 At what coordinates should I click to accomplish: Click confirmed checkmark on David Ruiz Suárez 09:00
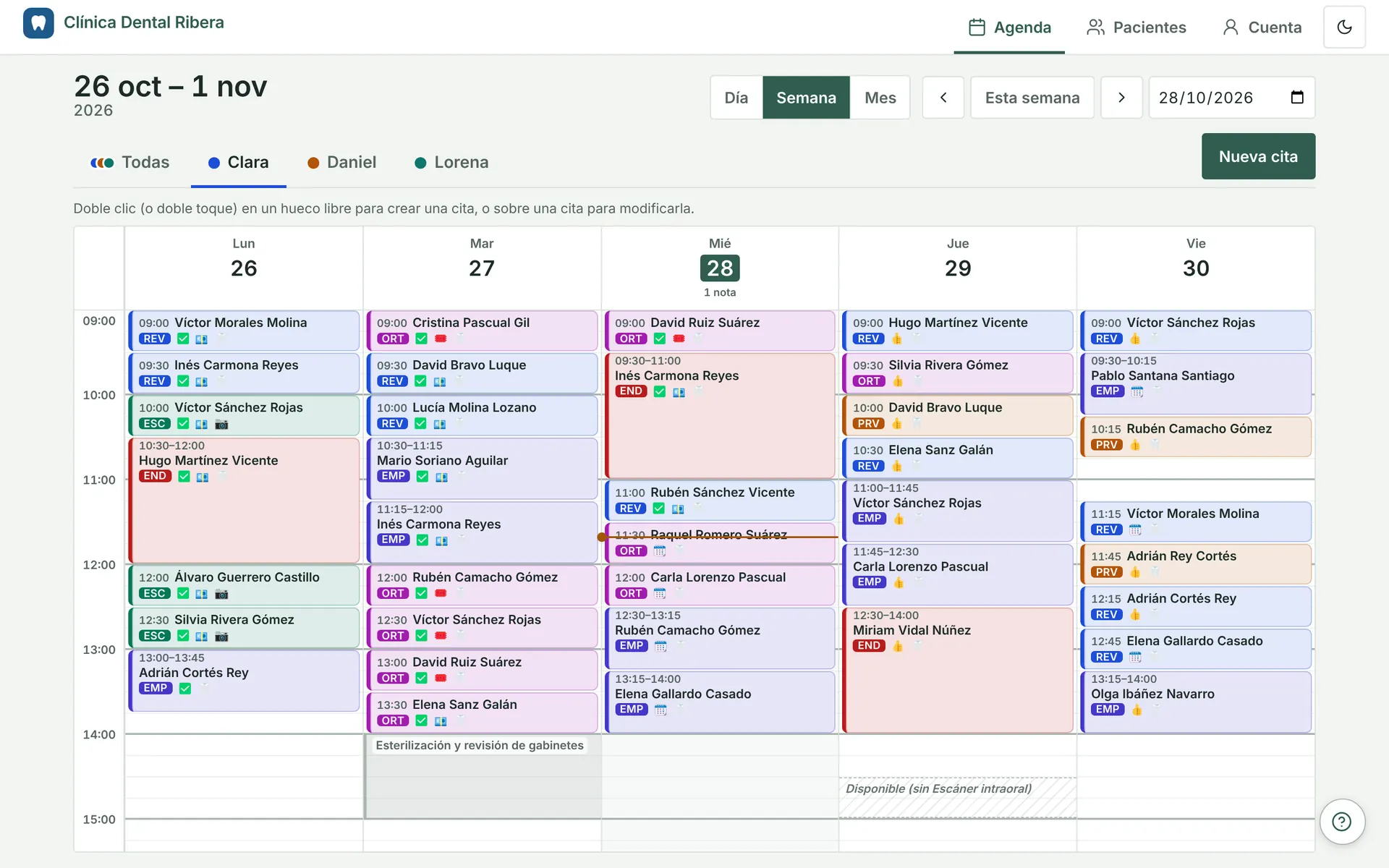coord(659,339)
